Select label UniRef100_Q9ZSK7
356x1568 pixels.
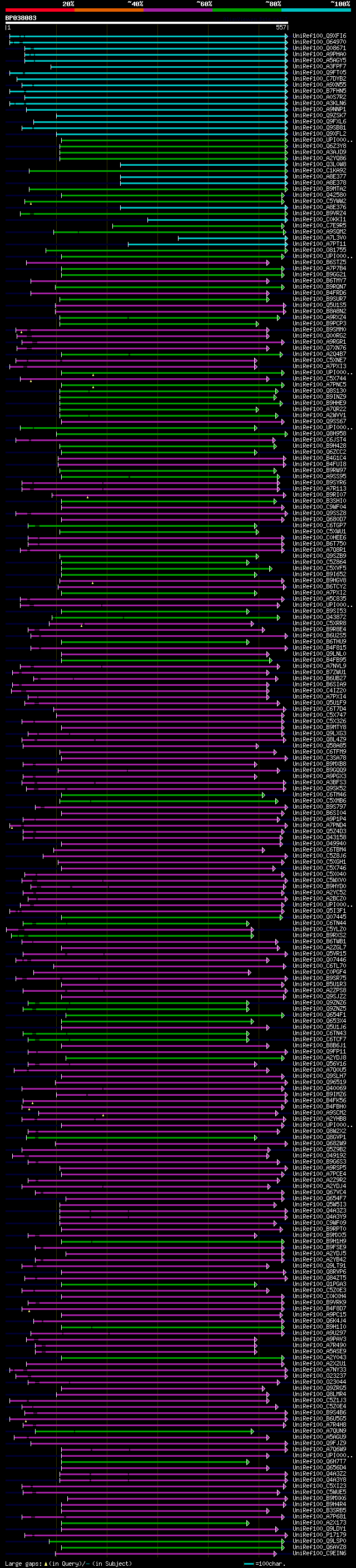tap(319, 115)
